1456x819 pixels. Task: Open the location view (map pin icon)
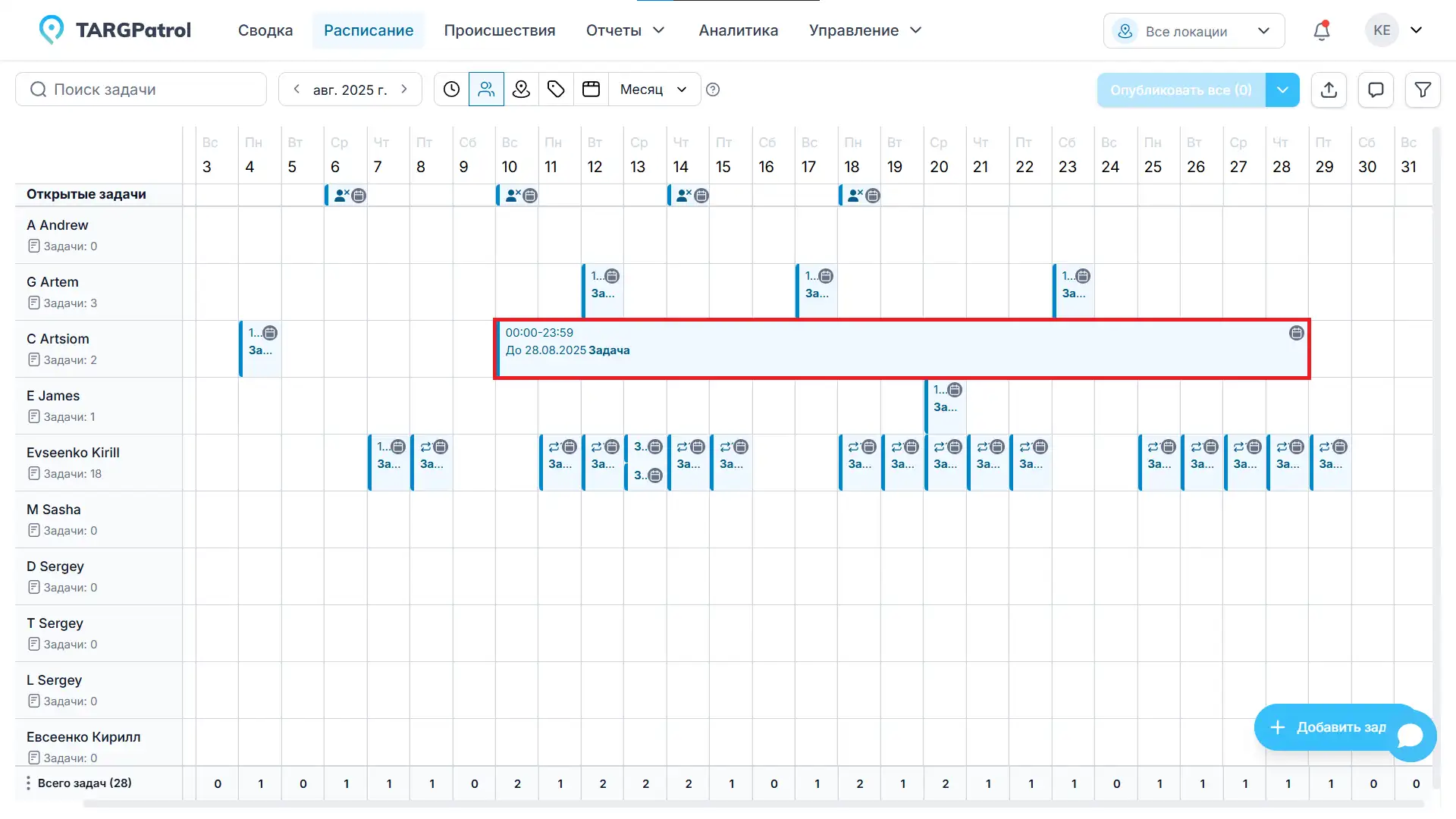click(521, 89)
